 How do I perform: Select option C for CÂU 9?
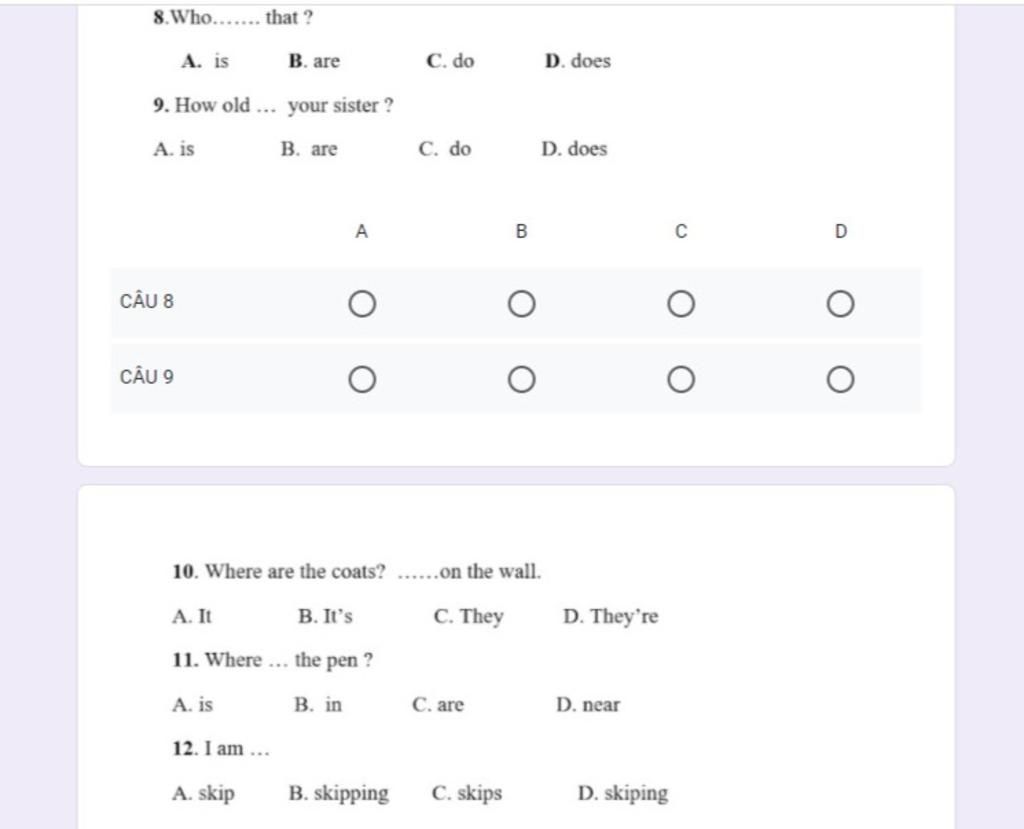(x=680, y=379)
